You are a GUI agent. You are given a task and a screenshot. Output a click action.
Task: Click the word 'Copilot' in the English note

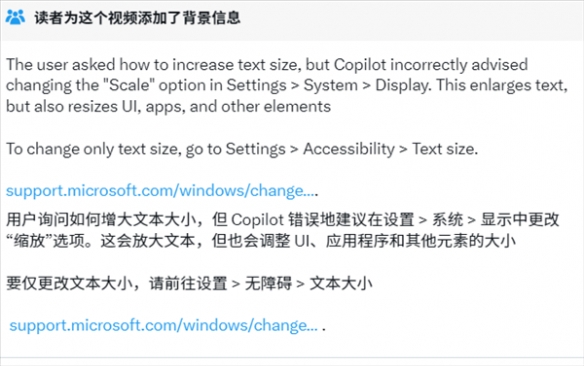360,65
